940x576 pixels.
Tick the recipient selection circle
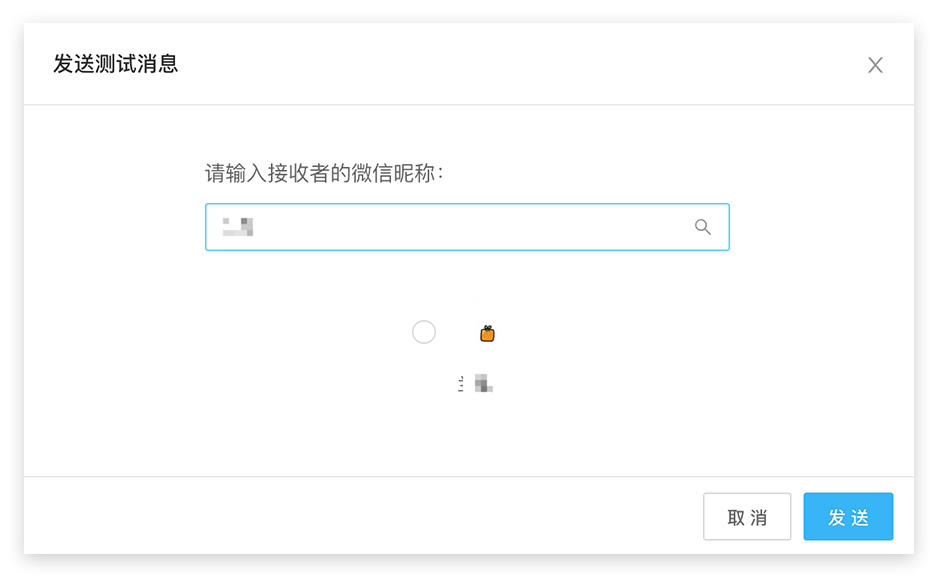coord(424,332)
